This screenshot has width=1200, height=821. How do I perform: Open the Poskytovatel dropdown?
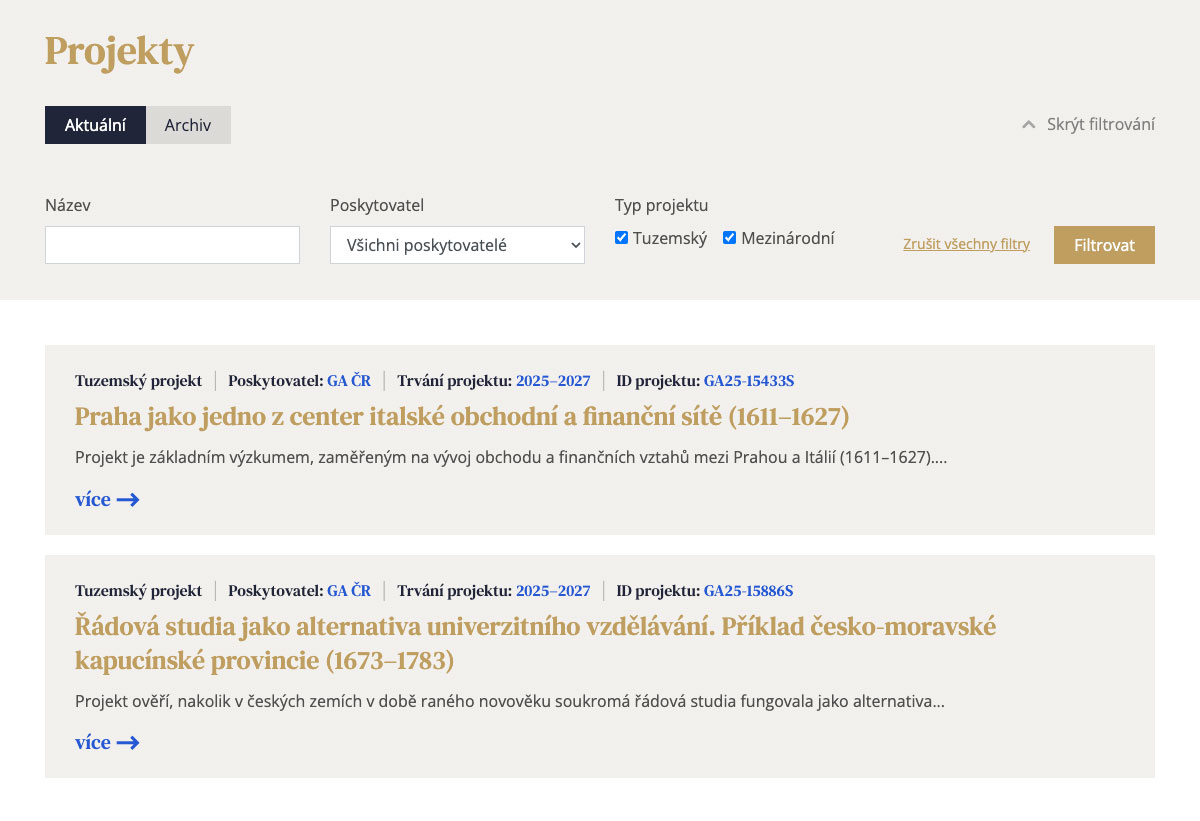coord(457,245)
